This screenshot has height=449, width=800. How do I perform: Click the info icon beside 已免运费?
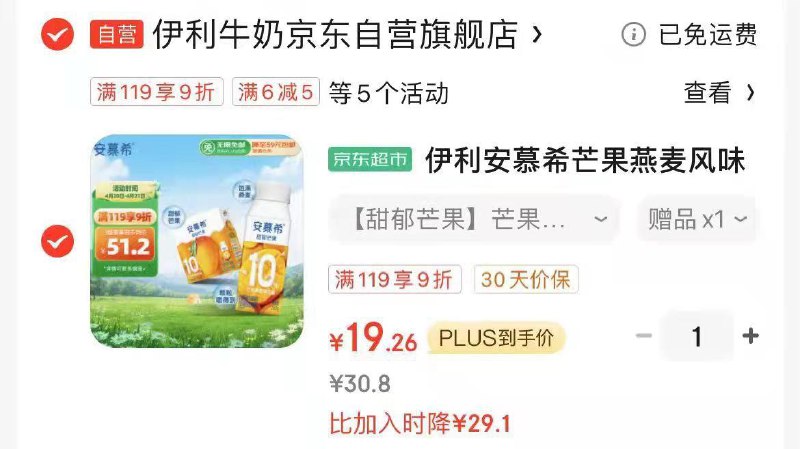point(633,35)
